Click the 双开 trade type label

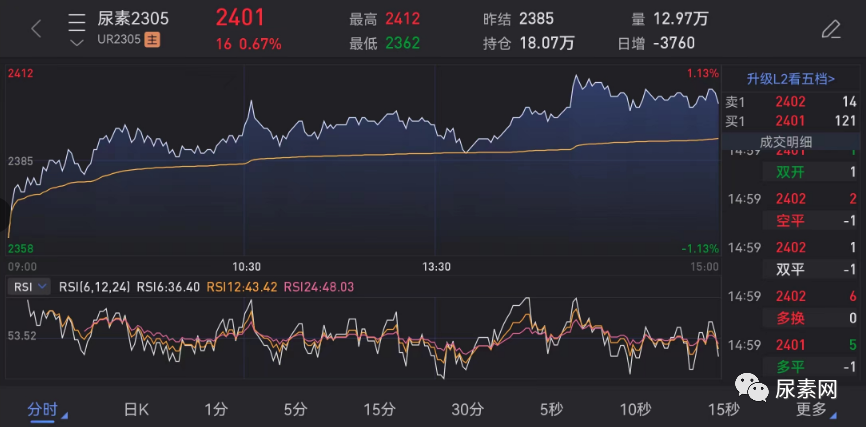[x=790, y=172]
